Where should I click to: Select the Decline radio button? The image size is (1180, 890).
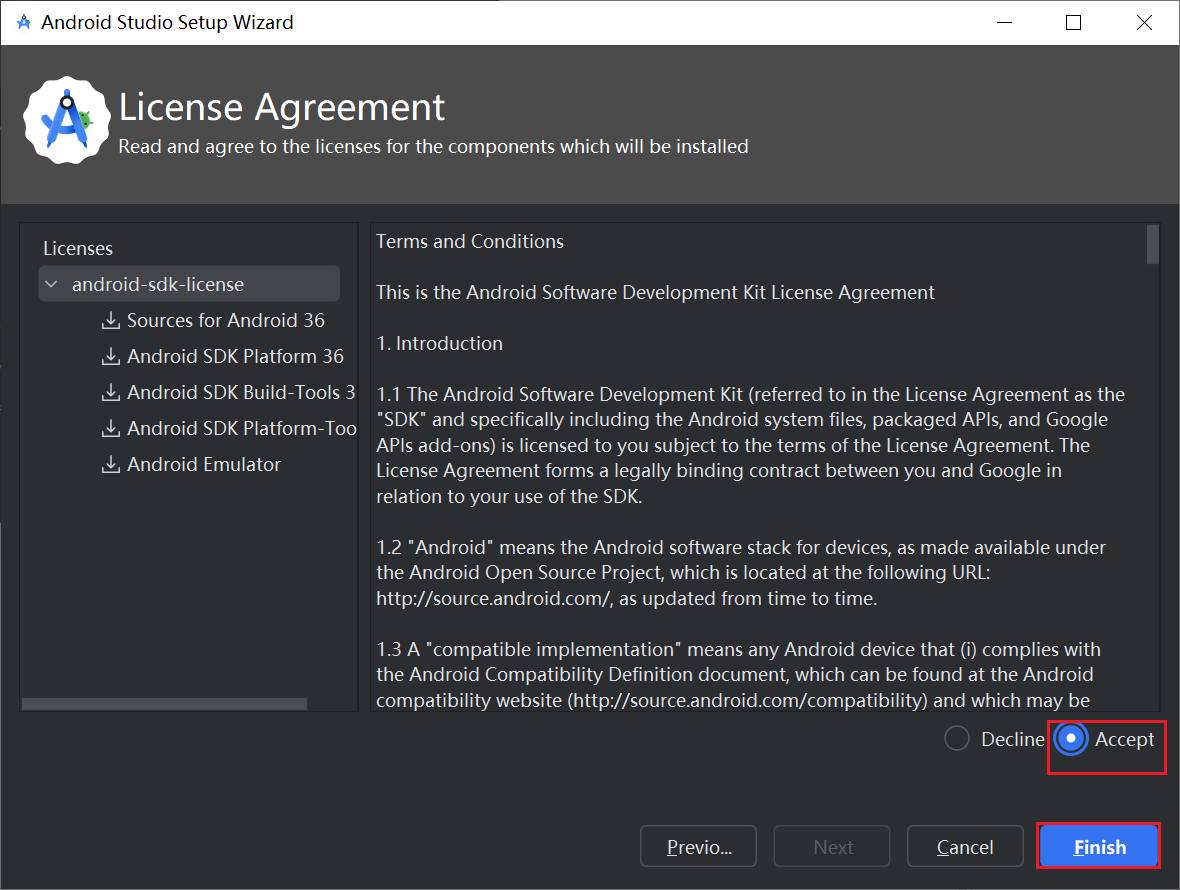[957, 739]
